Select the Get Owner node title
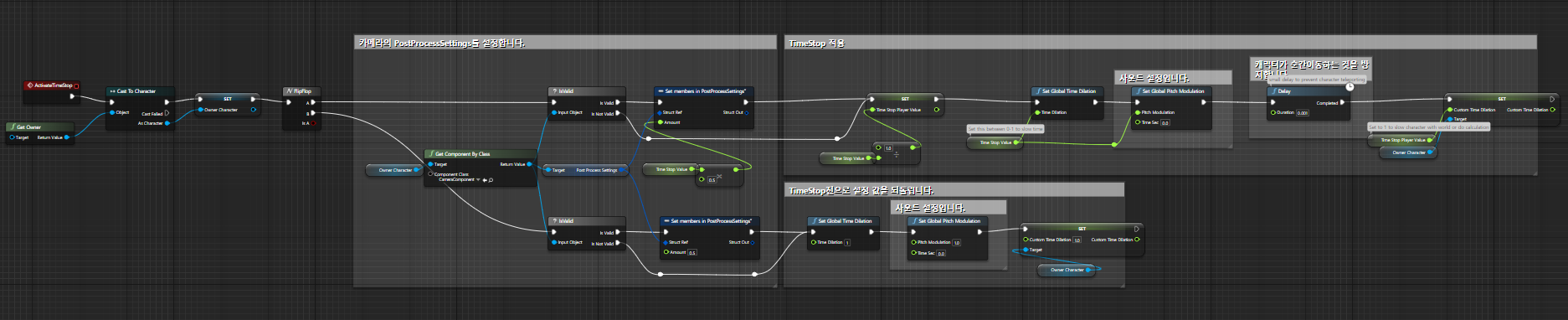The image size is (1568, 320). (x=39, y=127)
